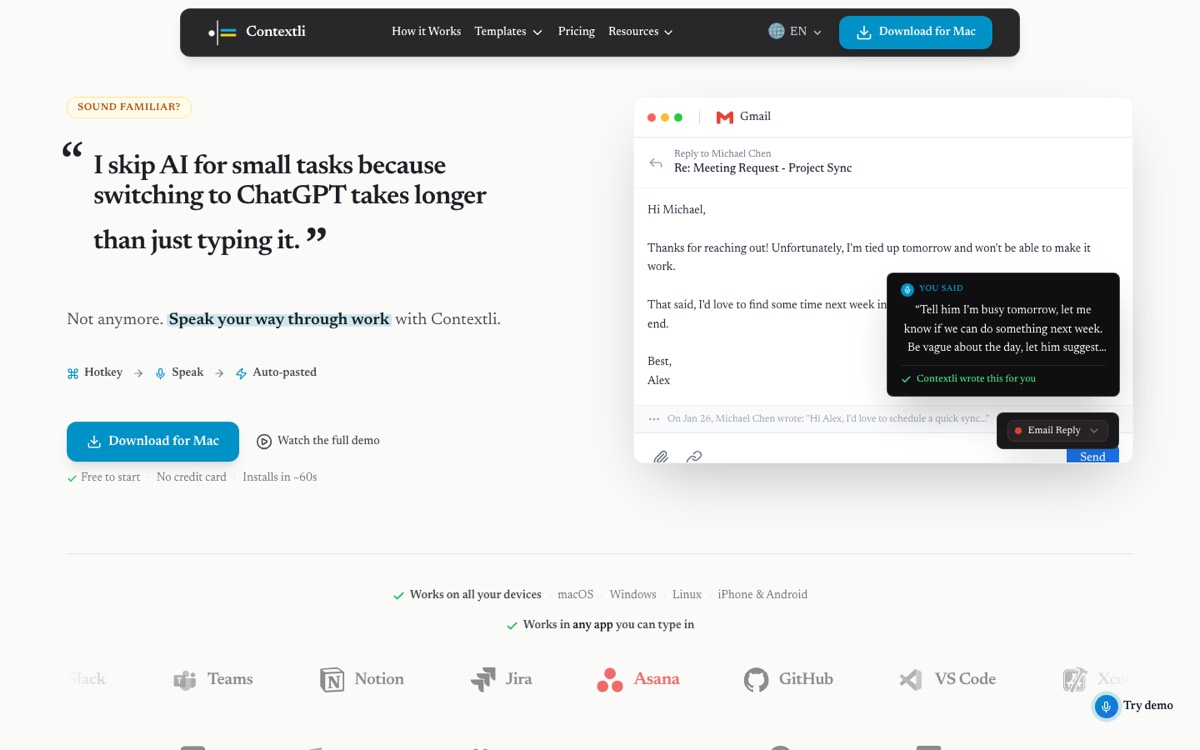Viewport: 1200px width, 750px height.
Task: Click 'No credit card' text
Action: 191,478
